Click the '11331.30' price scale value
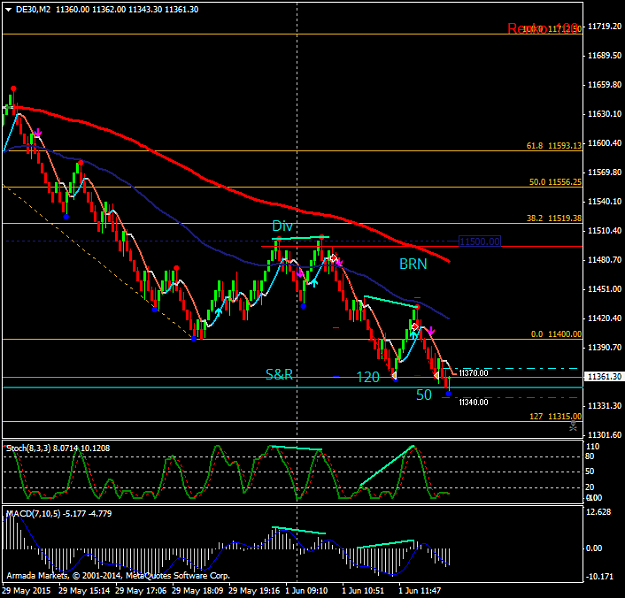 (605, 405)
